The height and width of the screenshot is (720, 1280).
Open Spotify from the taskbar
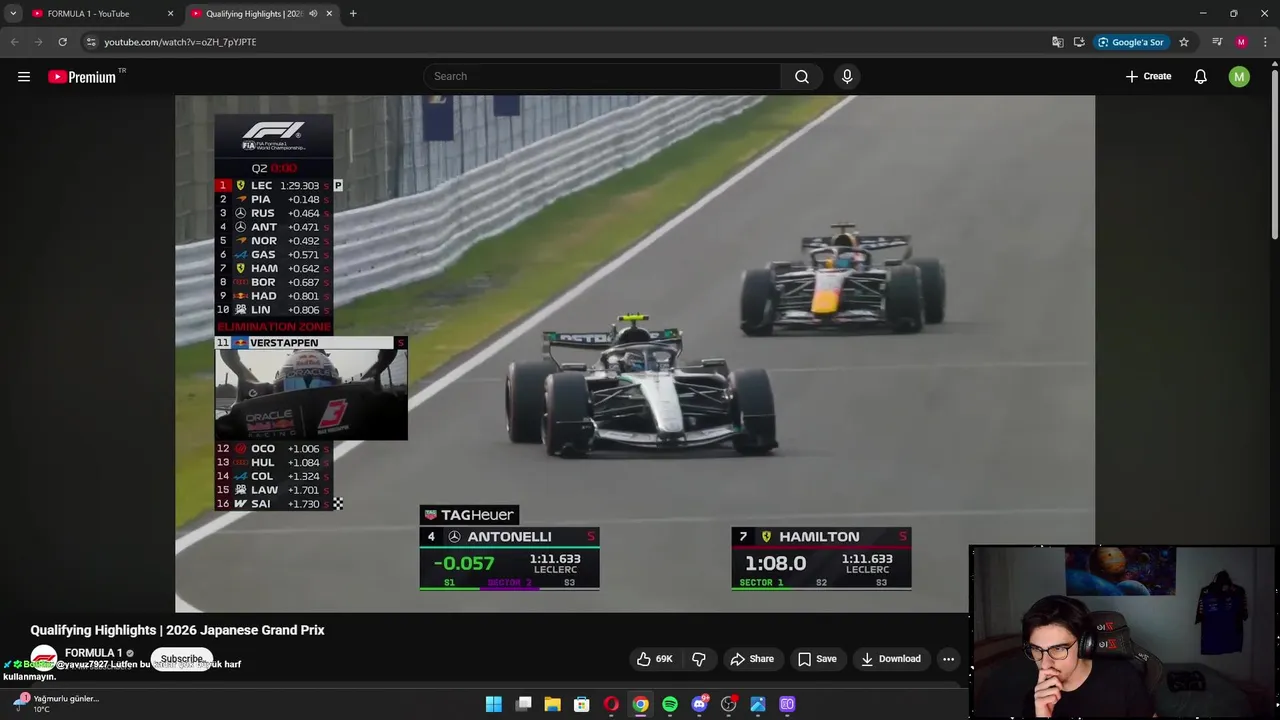(670, 704)
